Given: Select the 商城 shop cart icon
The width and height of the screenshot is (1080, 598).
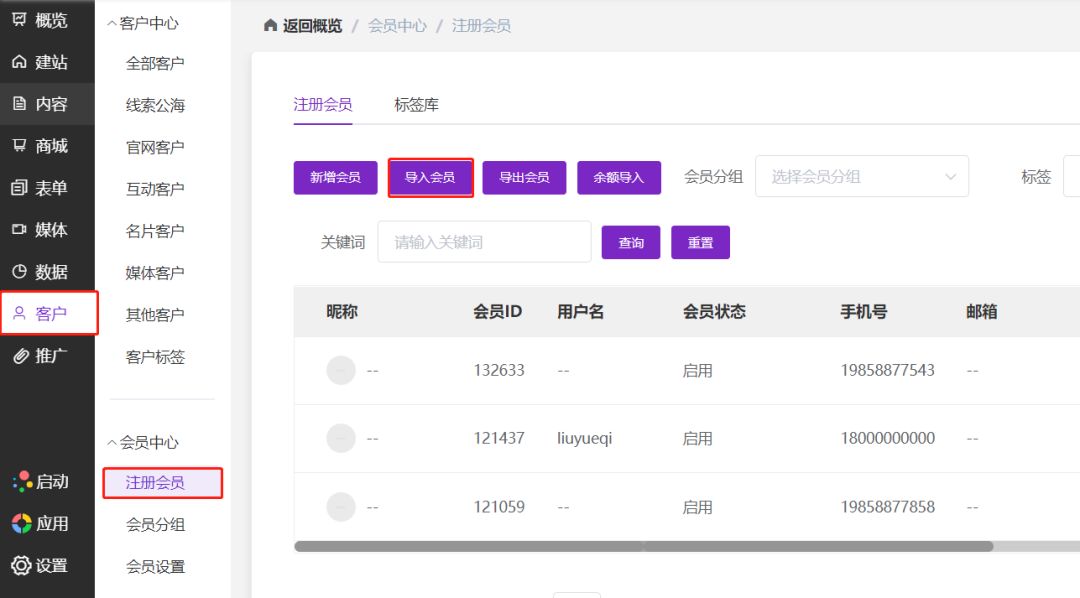Looking at the screenshot, I should pyautogui.click(x=19, y=146).
